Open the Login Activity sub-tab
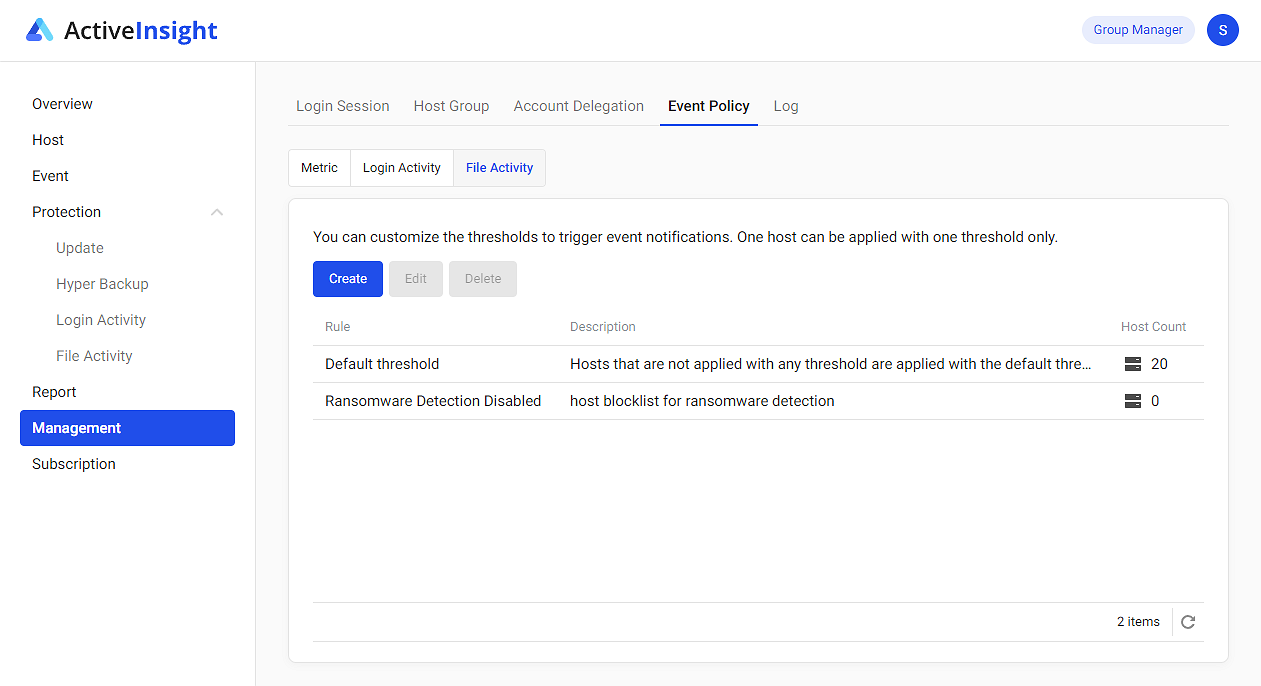 coord(401,167)
